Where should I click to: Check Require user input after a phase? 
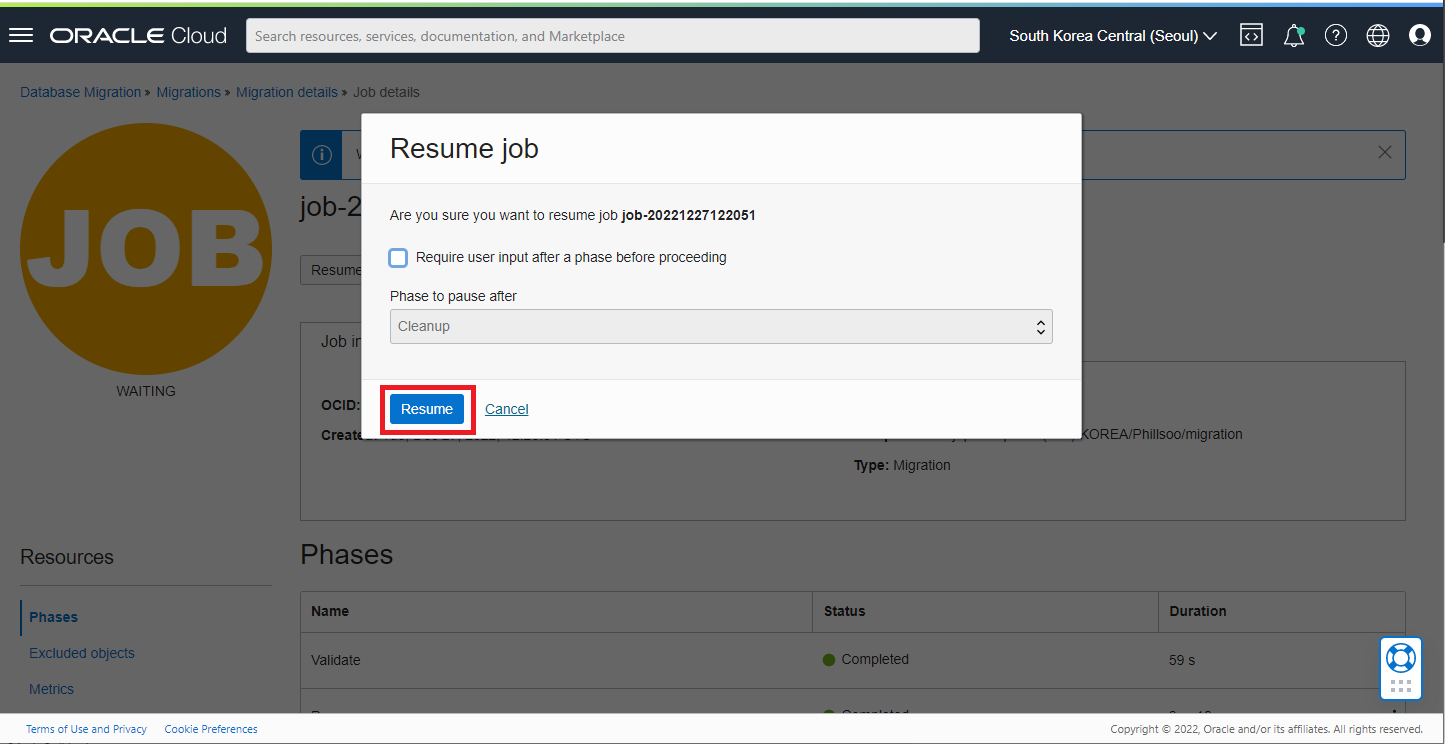point(398,258)
